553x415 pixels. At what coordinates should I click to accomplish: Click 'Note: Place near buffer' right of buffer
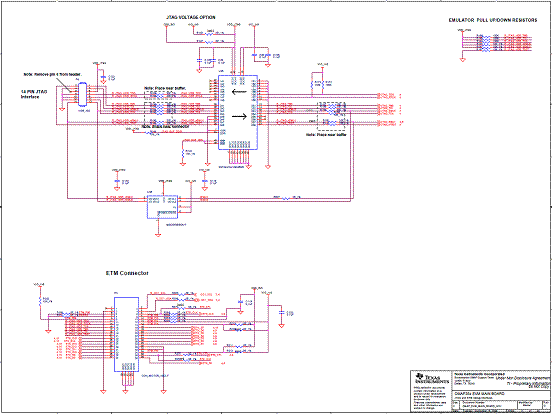pyautogui.click(x=326, y=135)
